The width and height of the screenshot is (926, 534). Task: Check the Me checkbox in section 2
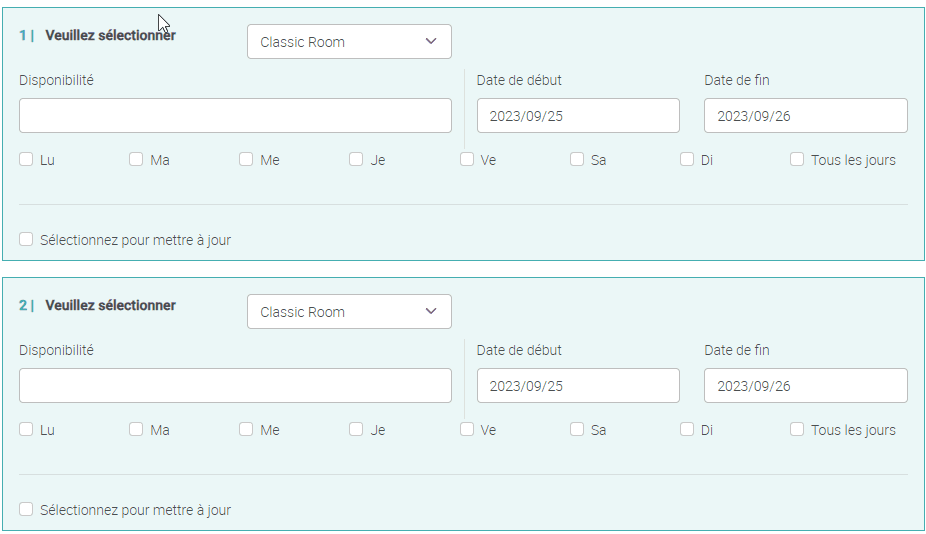pos(246,429)
